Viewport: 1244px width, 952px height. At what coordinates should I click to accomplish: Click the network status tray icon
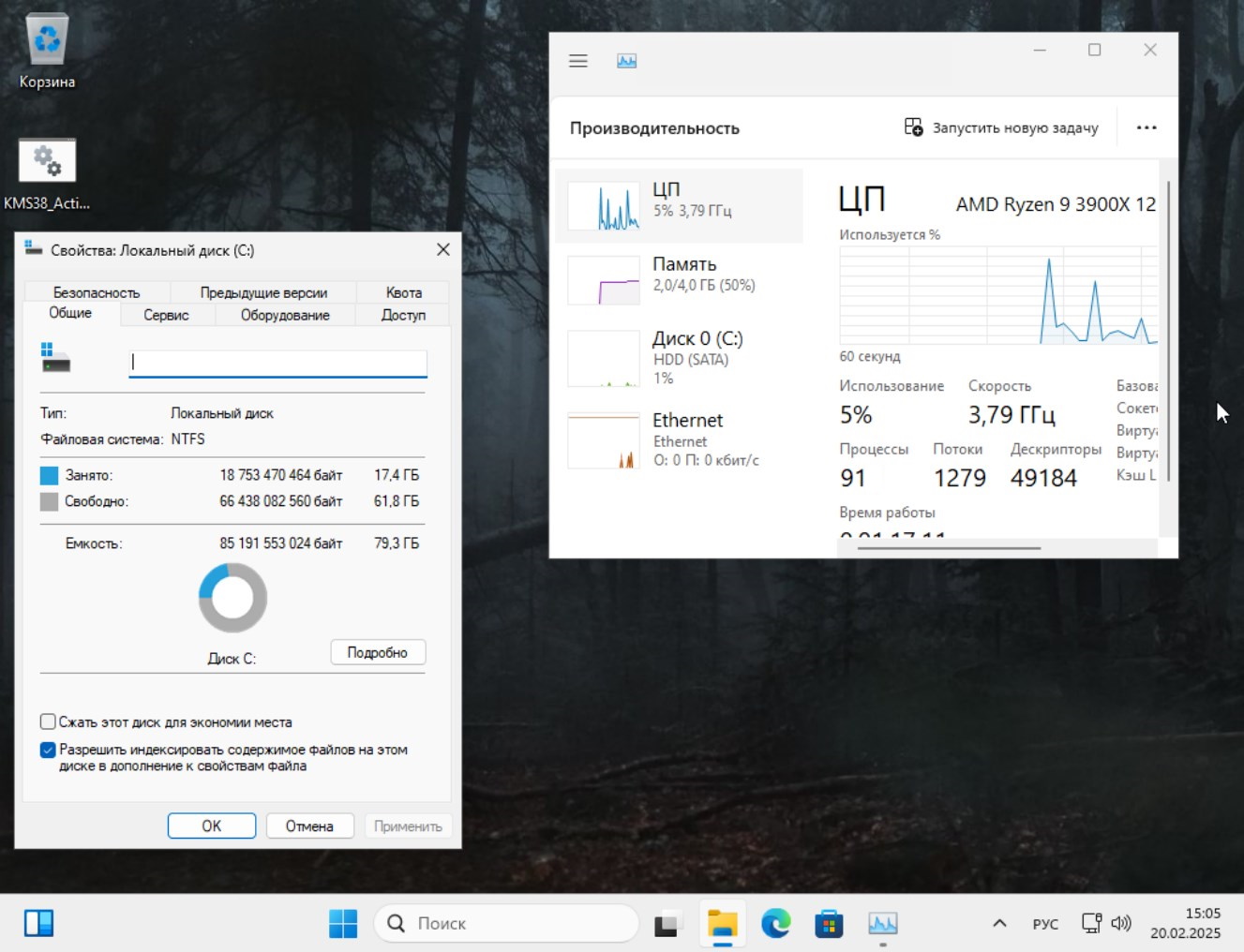[x=1091, y=923]
